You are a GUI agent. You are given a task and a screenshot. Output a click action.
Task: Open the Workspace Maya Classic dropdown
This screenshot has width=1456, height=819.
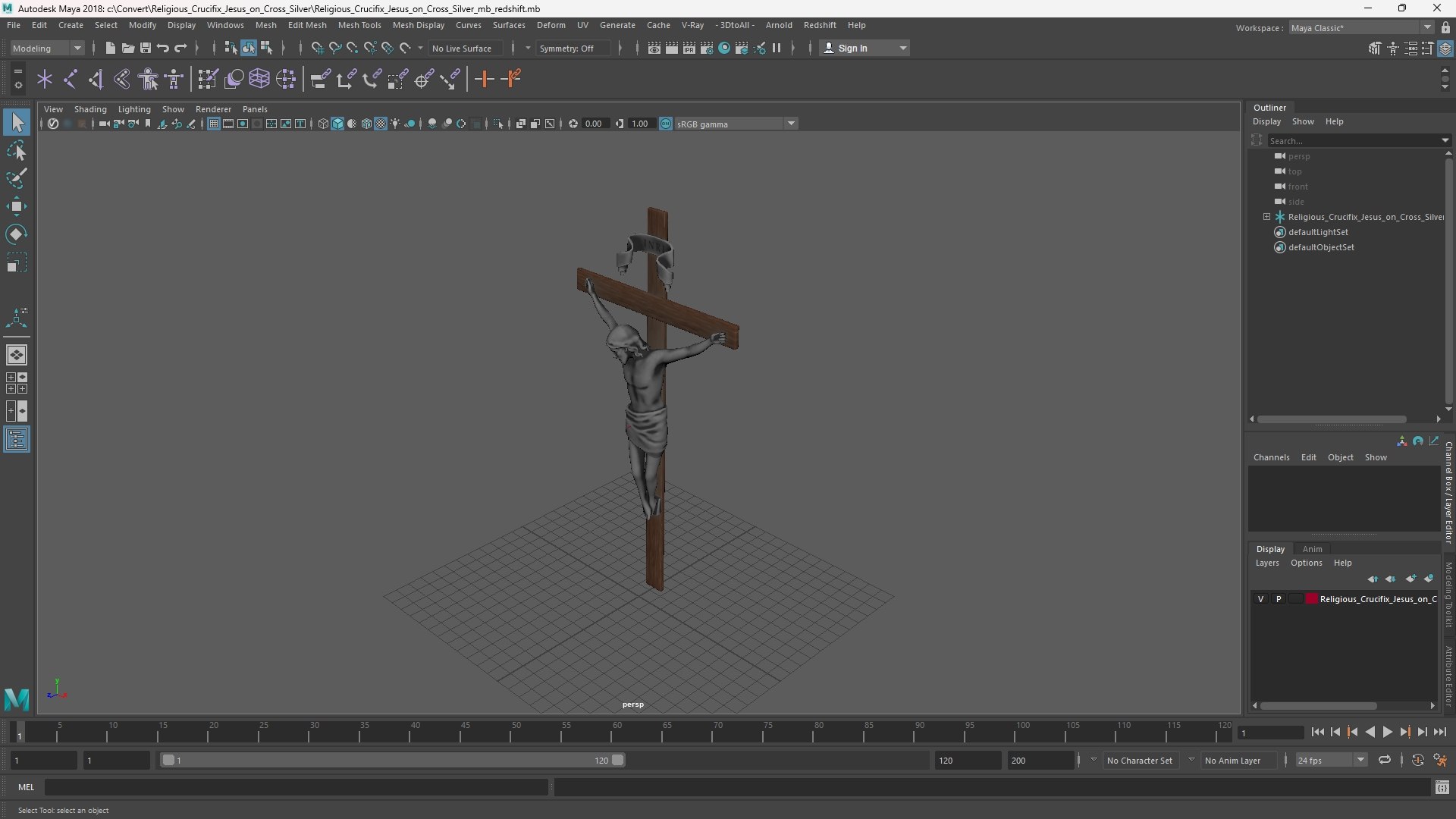(x=1362, y=27)
